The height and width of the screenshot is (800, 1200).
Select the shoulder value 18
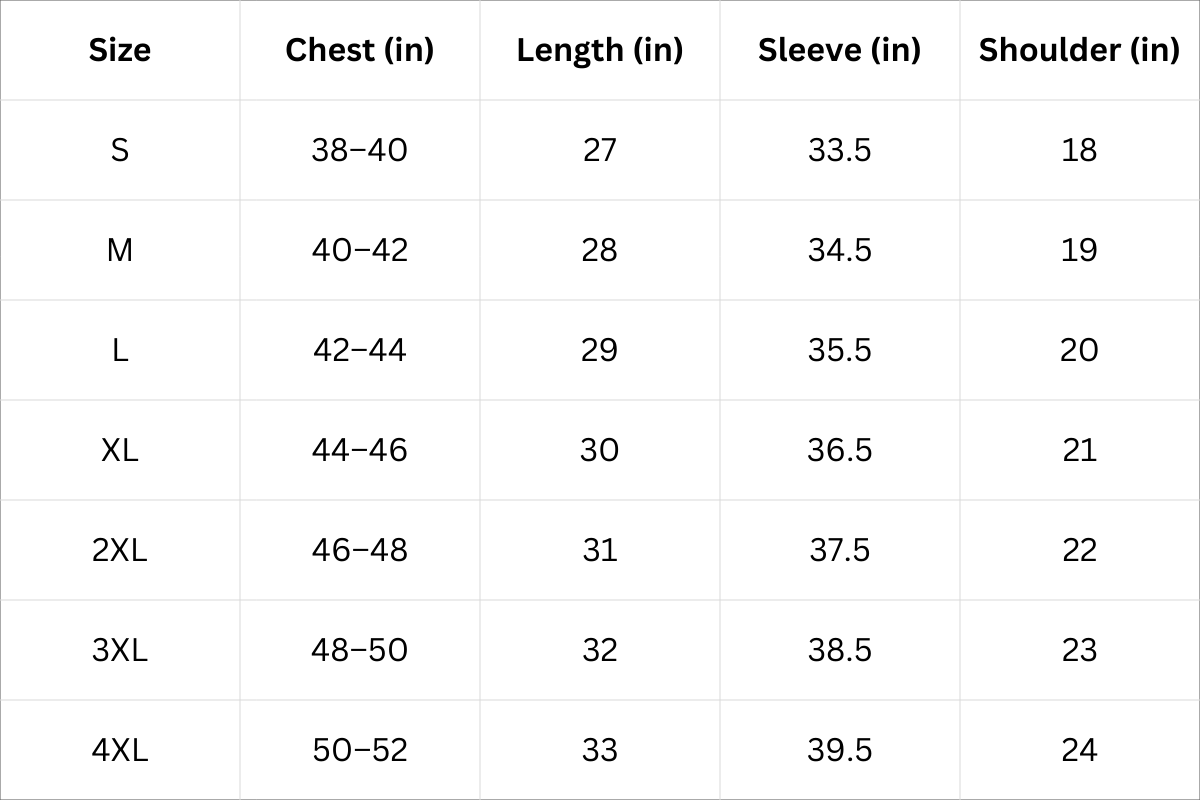[1079, 150]
